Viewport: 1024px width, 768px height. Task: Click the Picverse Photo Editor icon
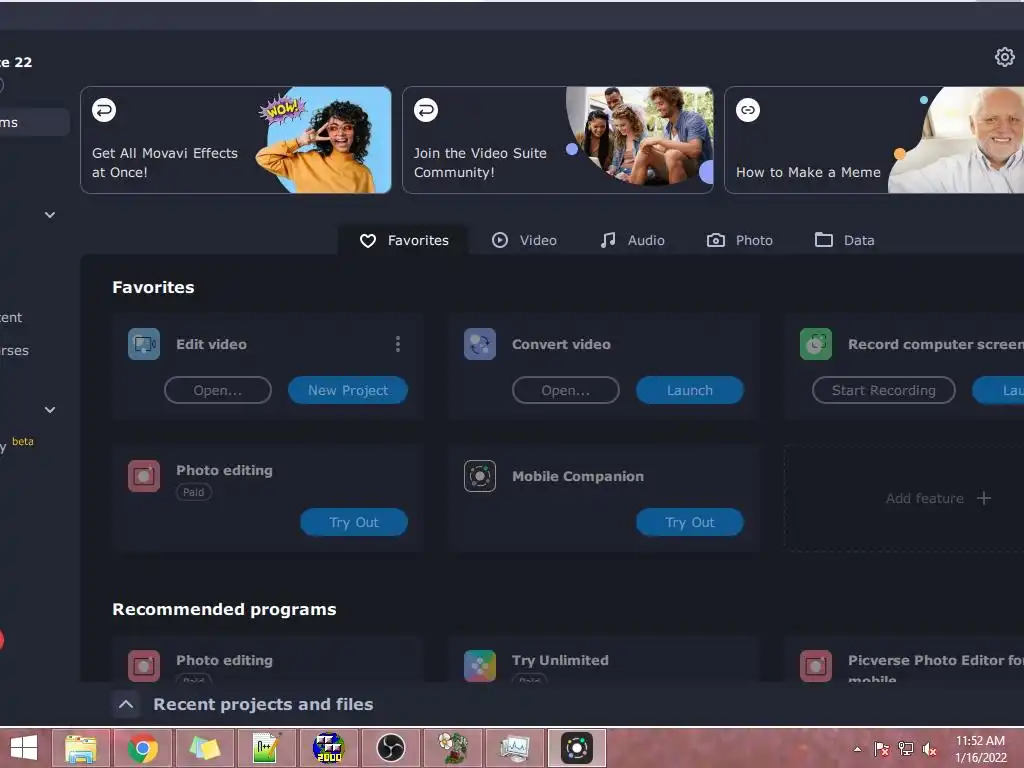tap(816, 665)
